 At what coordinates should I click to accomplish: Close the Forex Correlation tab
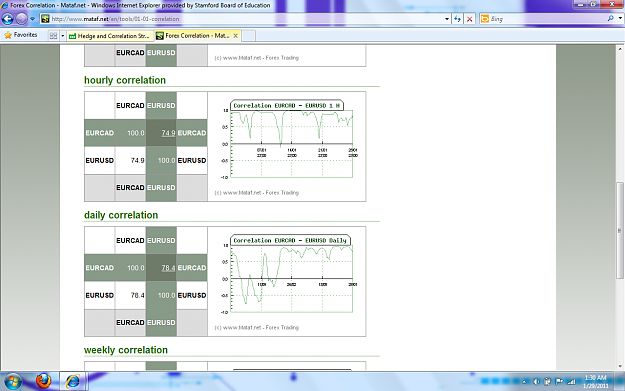pyautogui.click(x=236, y=36)
